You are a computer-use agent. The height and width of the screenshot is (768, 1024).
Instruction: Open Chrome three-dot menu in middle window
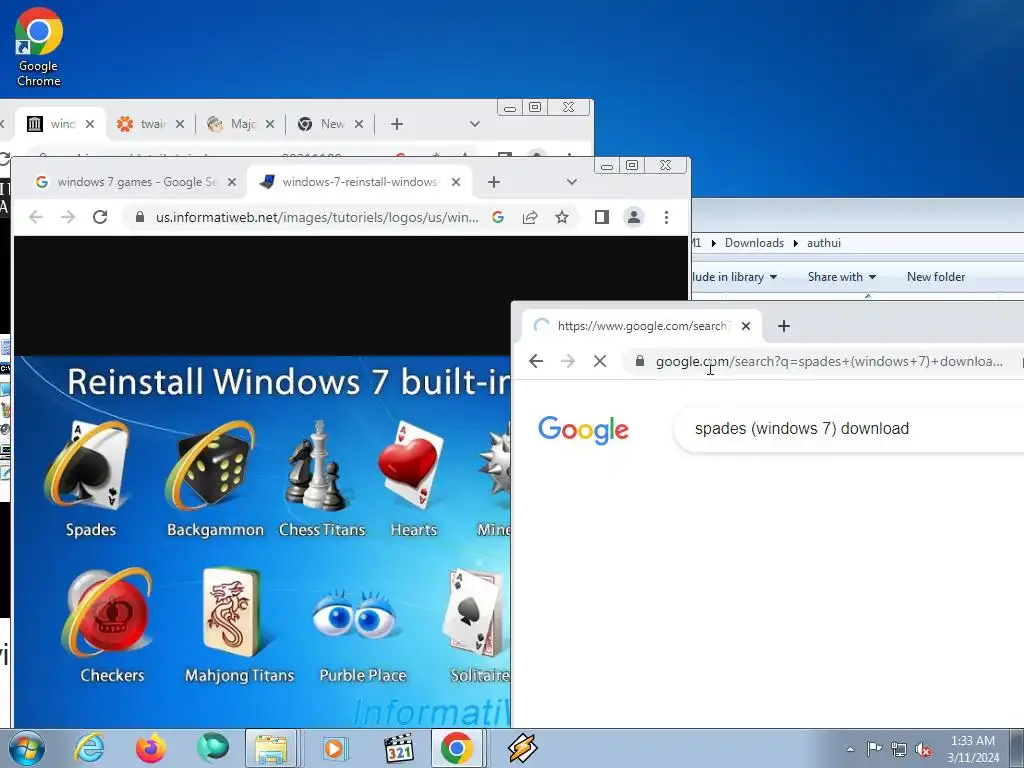coord(666,217)
